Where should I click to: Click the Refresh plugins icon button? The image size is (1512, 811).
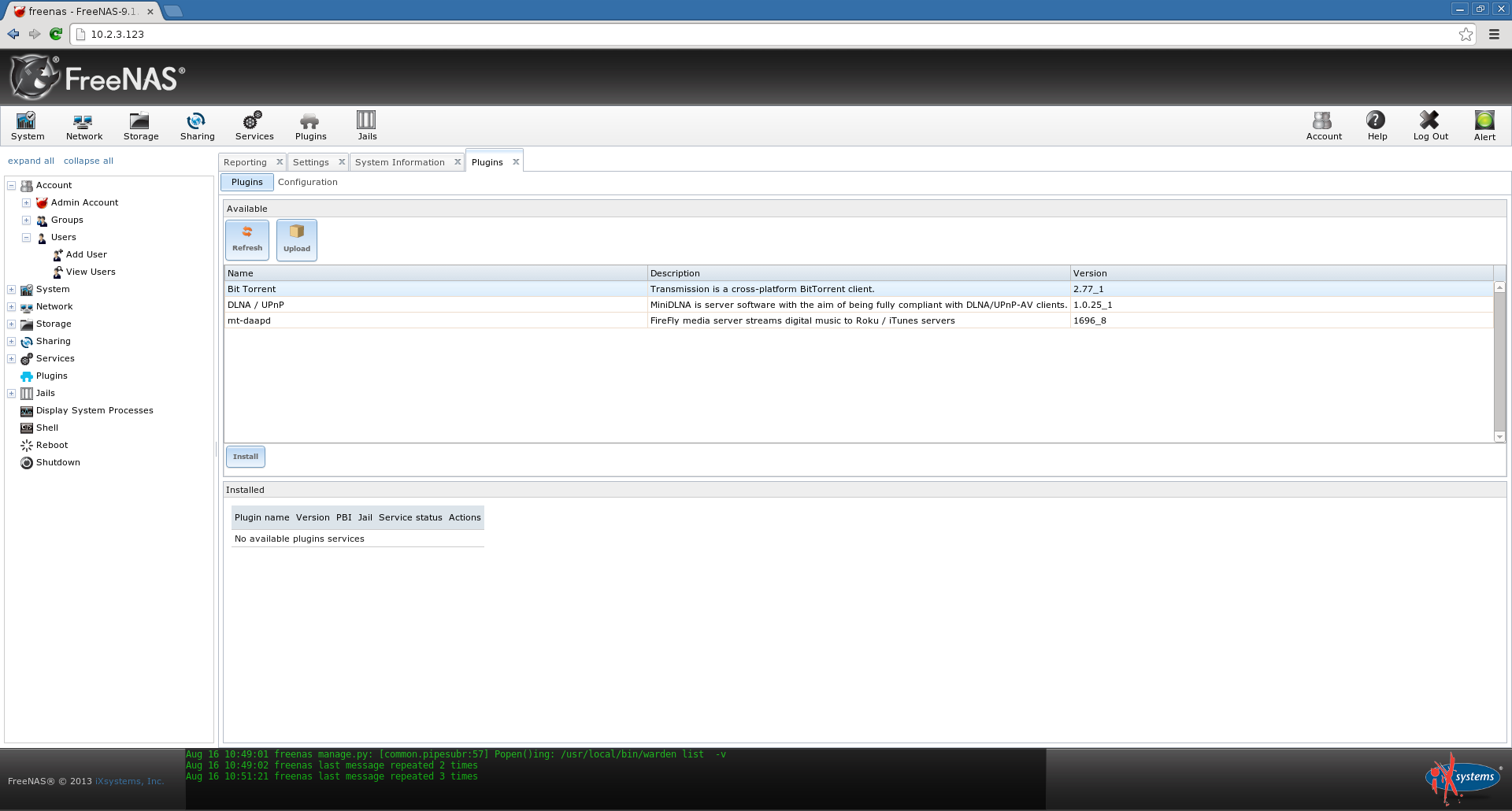coord(247,239)
